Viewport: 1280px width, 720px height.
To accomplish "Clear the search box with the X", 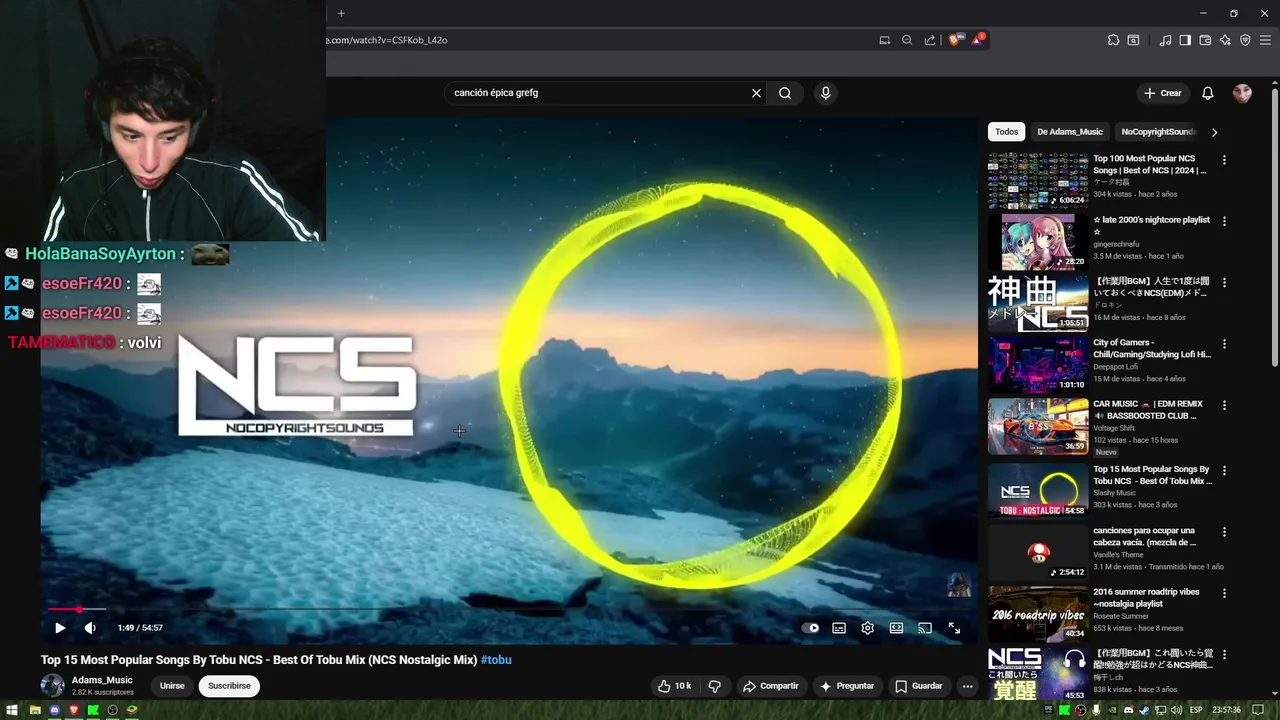I will (756, 93).
